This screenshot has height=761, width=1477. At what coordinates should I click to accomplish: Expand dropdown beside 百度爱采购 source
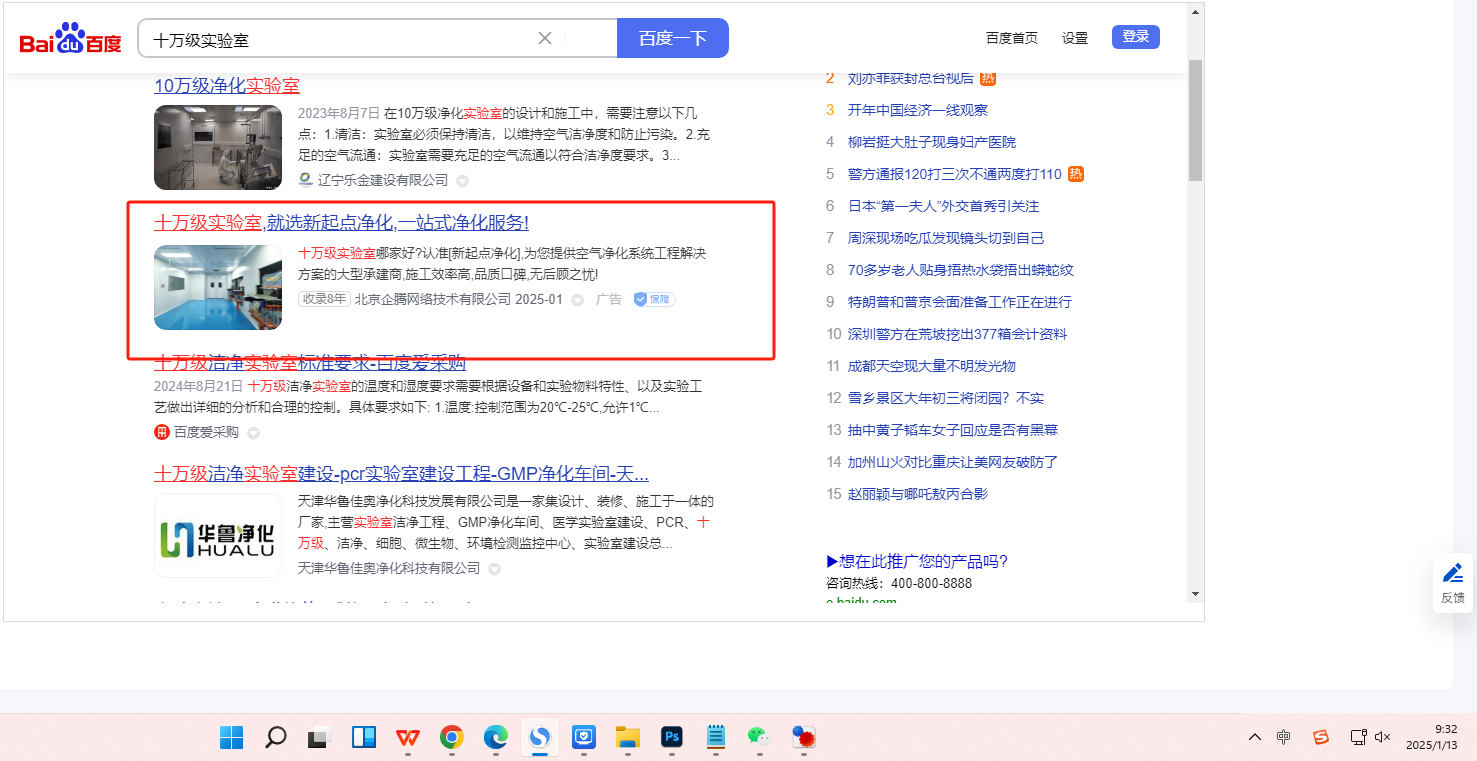click(253, 433)
